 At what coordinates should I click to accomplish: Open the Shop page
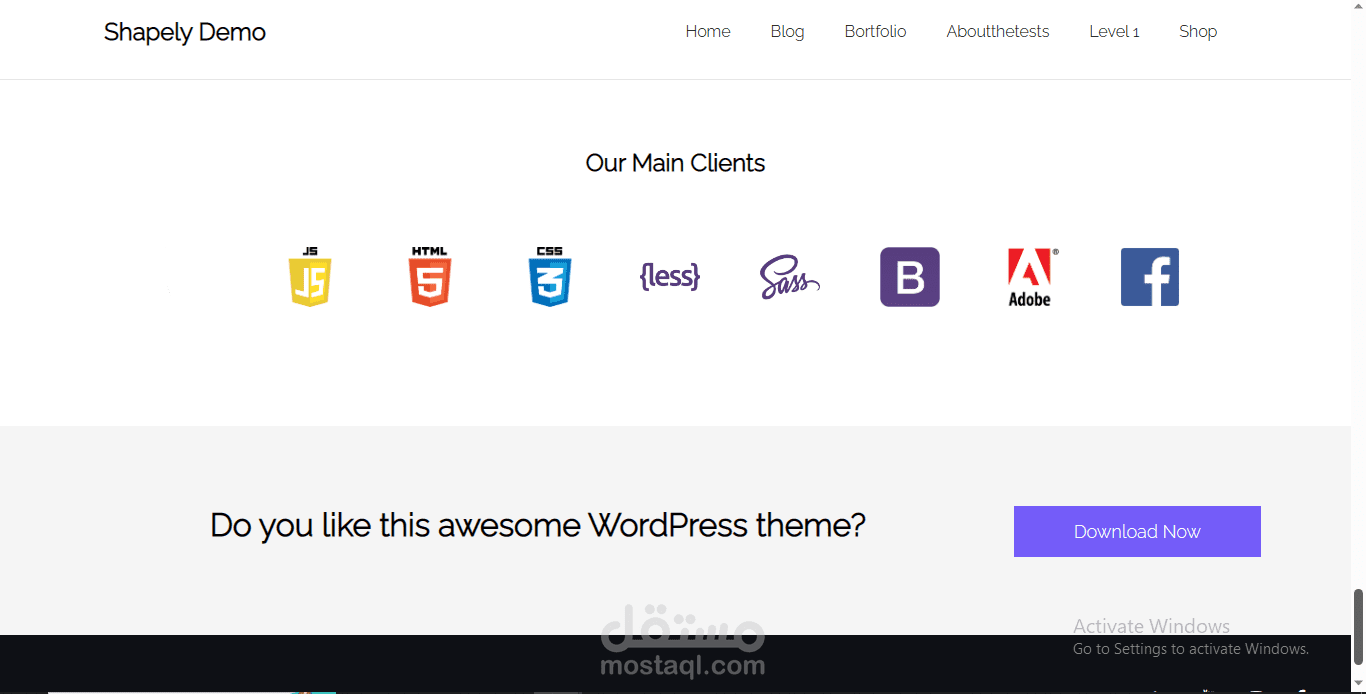(x=1198, y=32)
